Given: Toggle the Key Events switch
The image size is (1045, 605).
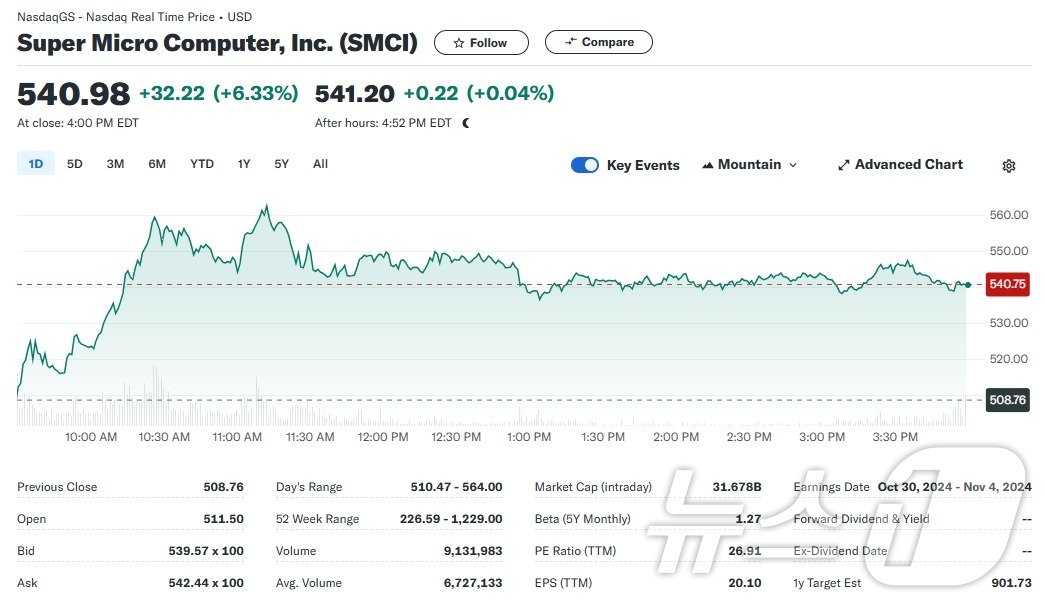Looking at the screenshot, I should [585, 165].
